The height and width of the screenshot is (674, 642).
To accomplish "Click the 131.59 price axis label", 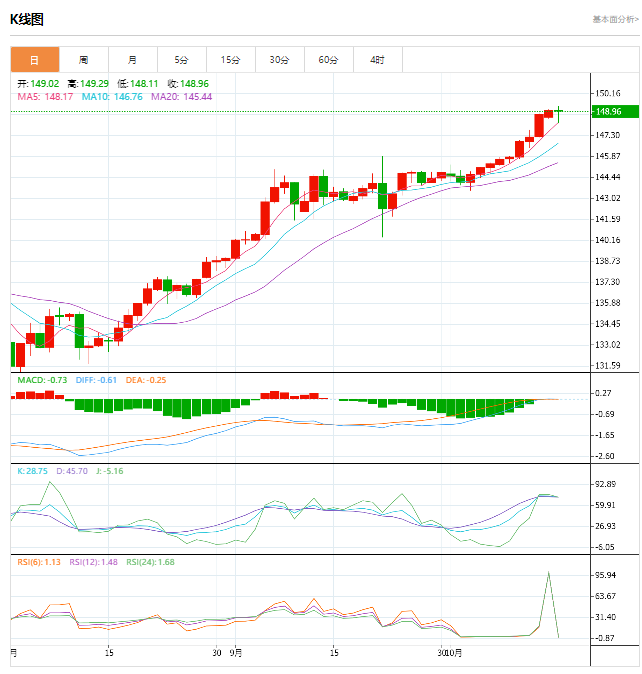I will (x=608, y=366).
